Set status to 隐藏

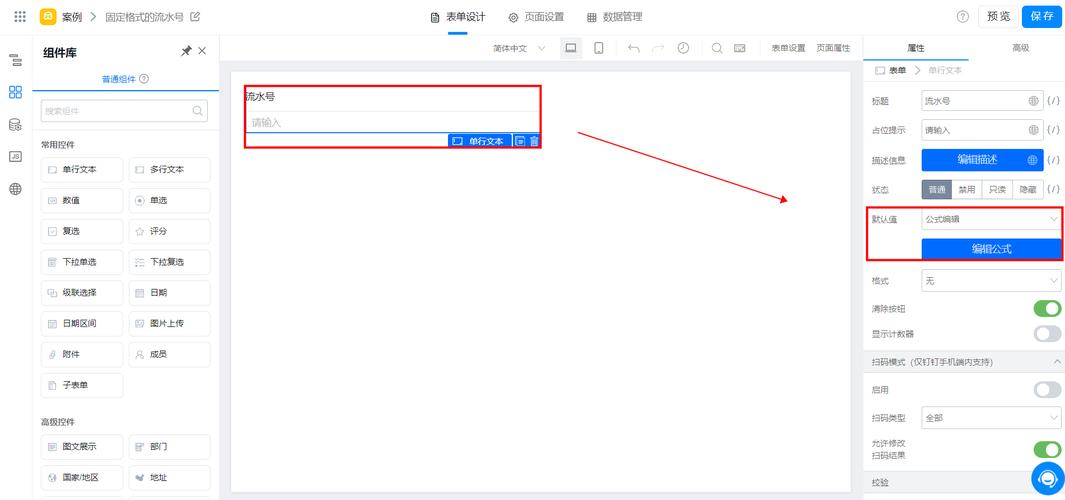[1028, 190]
